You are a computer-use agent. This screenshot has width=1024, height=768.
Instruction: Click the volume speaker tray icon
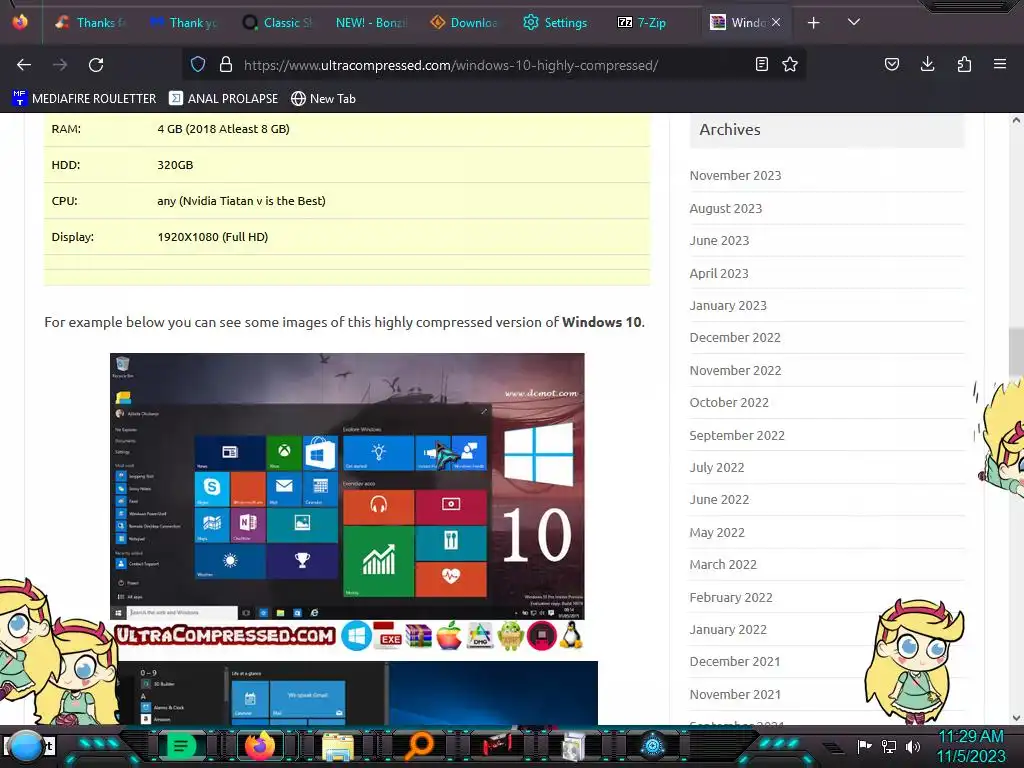(913, 746)
